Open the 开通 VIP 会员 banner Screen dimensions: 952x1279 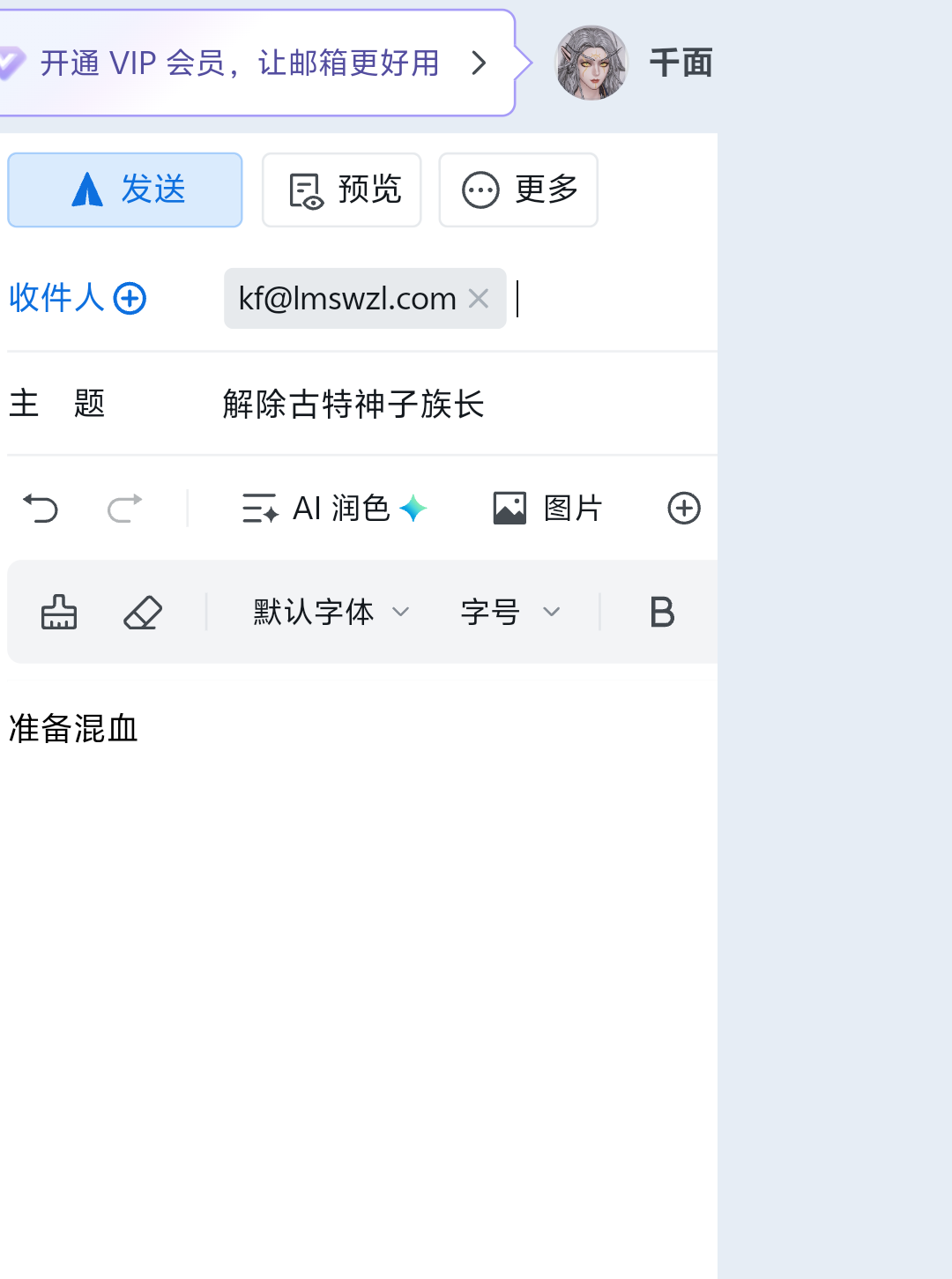[256, 63]
